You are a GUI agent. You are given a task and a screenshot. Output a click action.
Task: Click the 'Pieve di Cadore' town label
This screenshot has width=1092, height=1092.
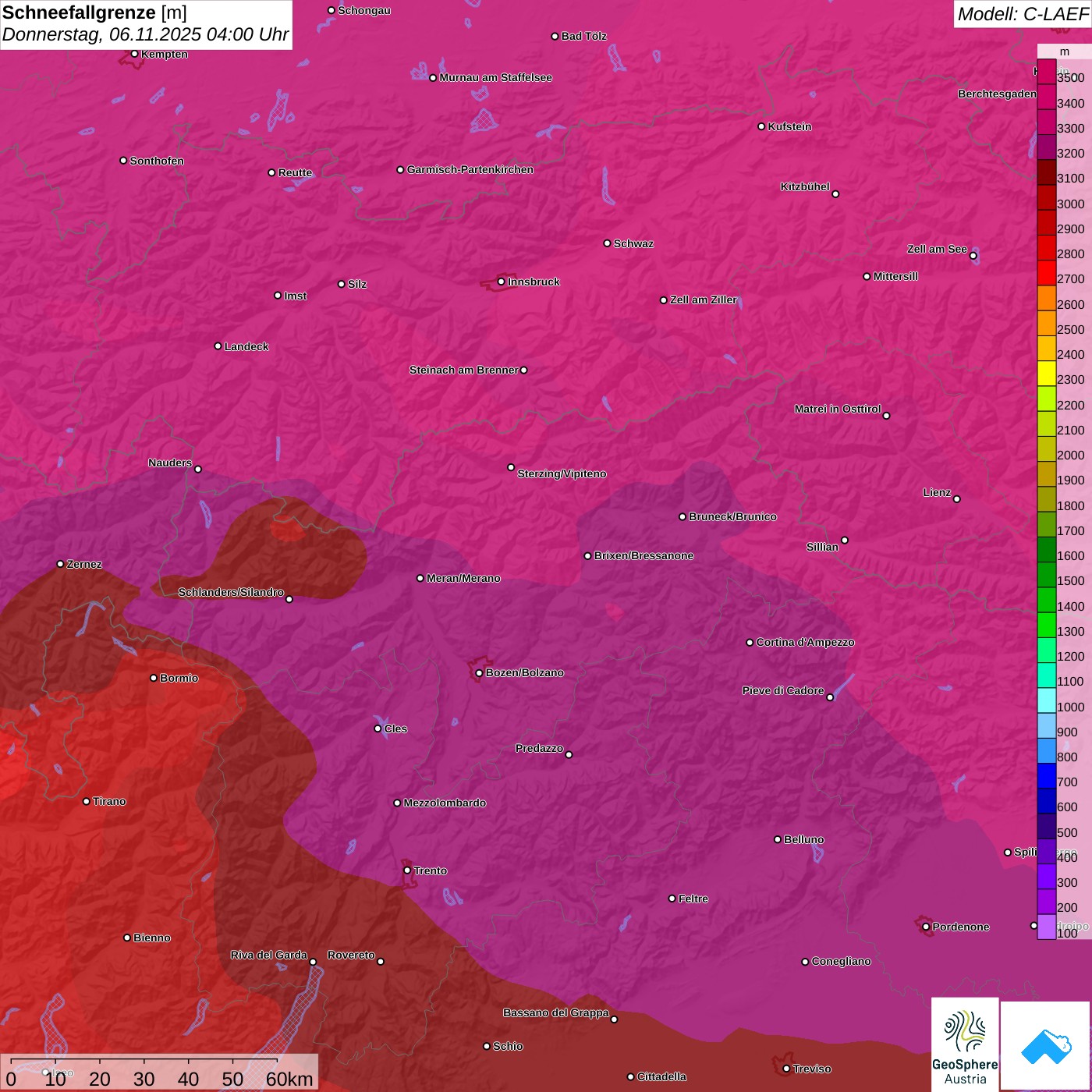[783, 690]
